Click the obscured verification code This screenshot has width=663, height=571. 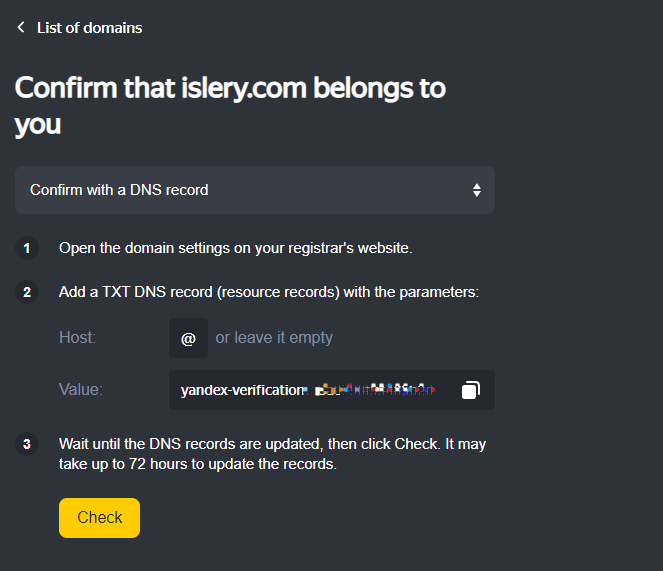(x=375, y=390)
